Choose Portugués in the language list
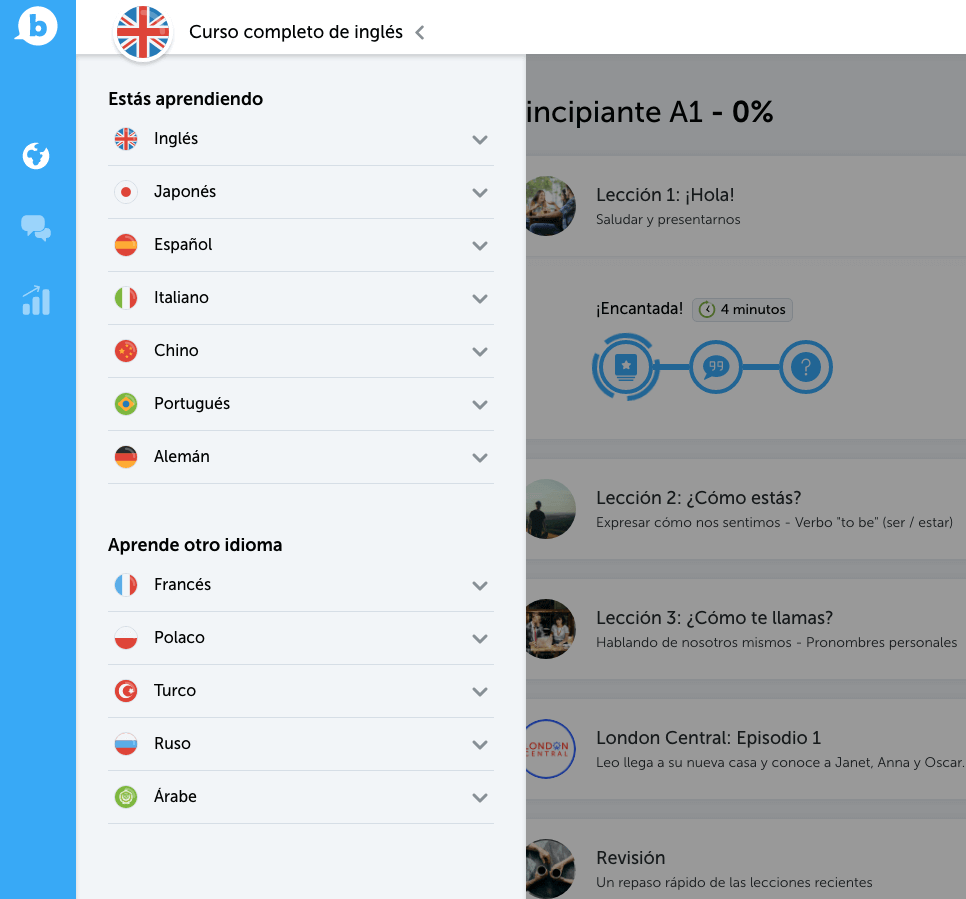 (192, 403)
